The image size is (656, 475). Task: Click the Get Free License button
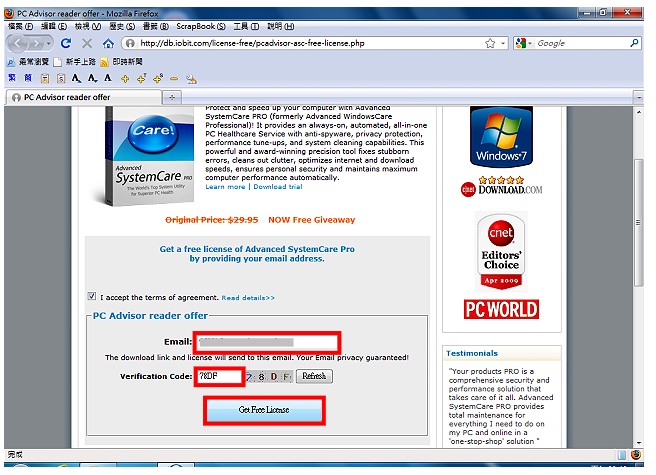click(x=264, y=410)
